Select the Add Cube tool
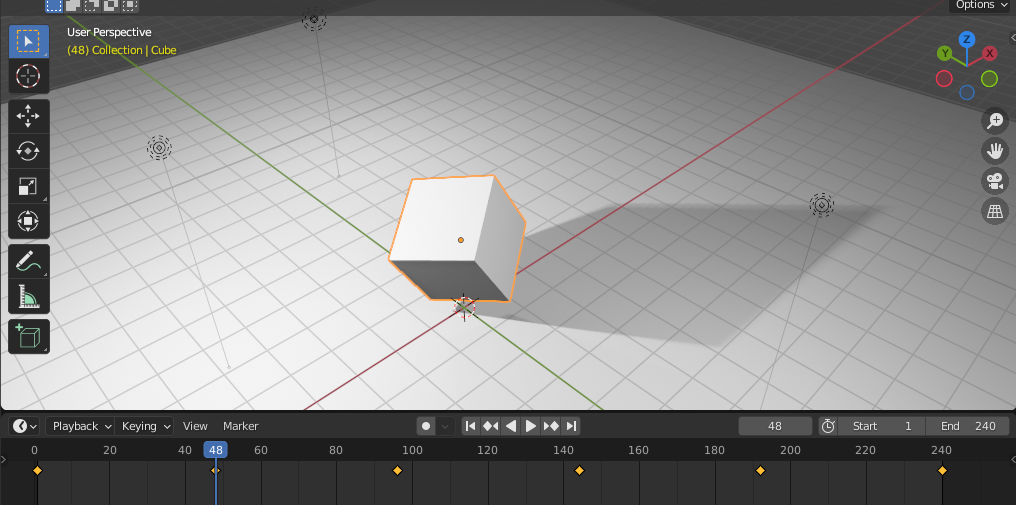1016x505 pixels. [x=29, y=336]
